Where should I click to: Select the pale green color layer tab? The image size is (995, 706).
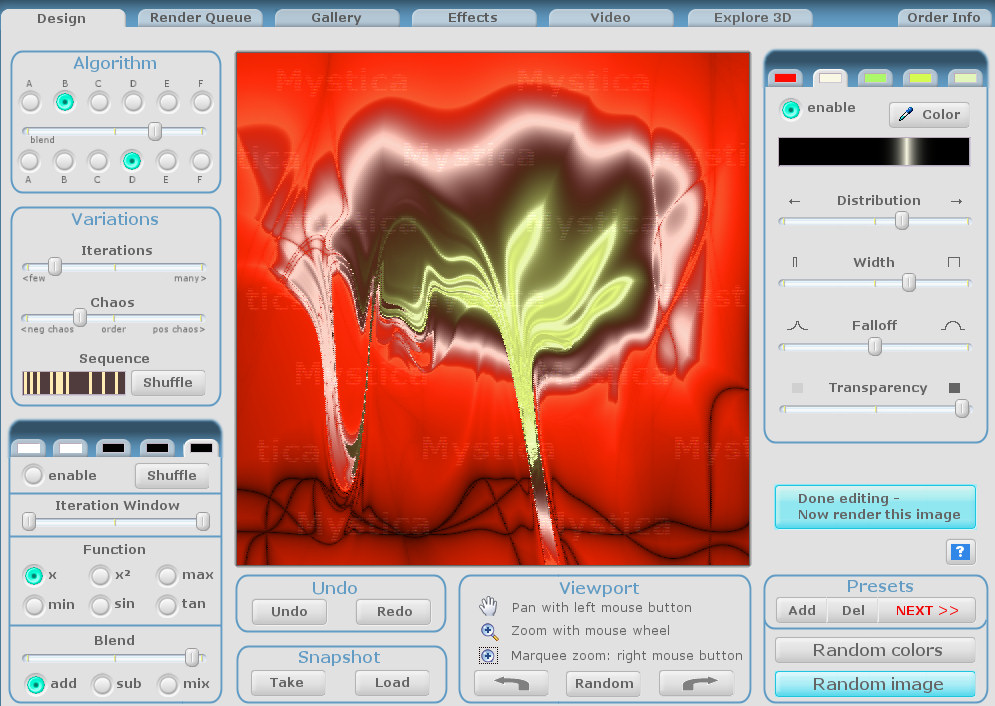pyautogui.click(x=965, y=78)
